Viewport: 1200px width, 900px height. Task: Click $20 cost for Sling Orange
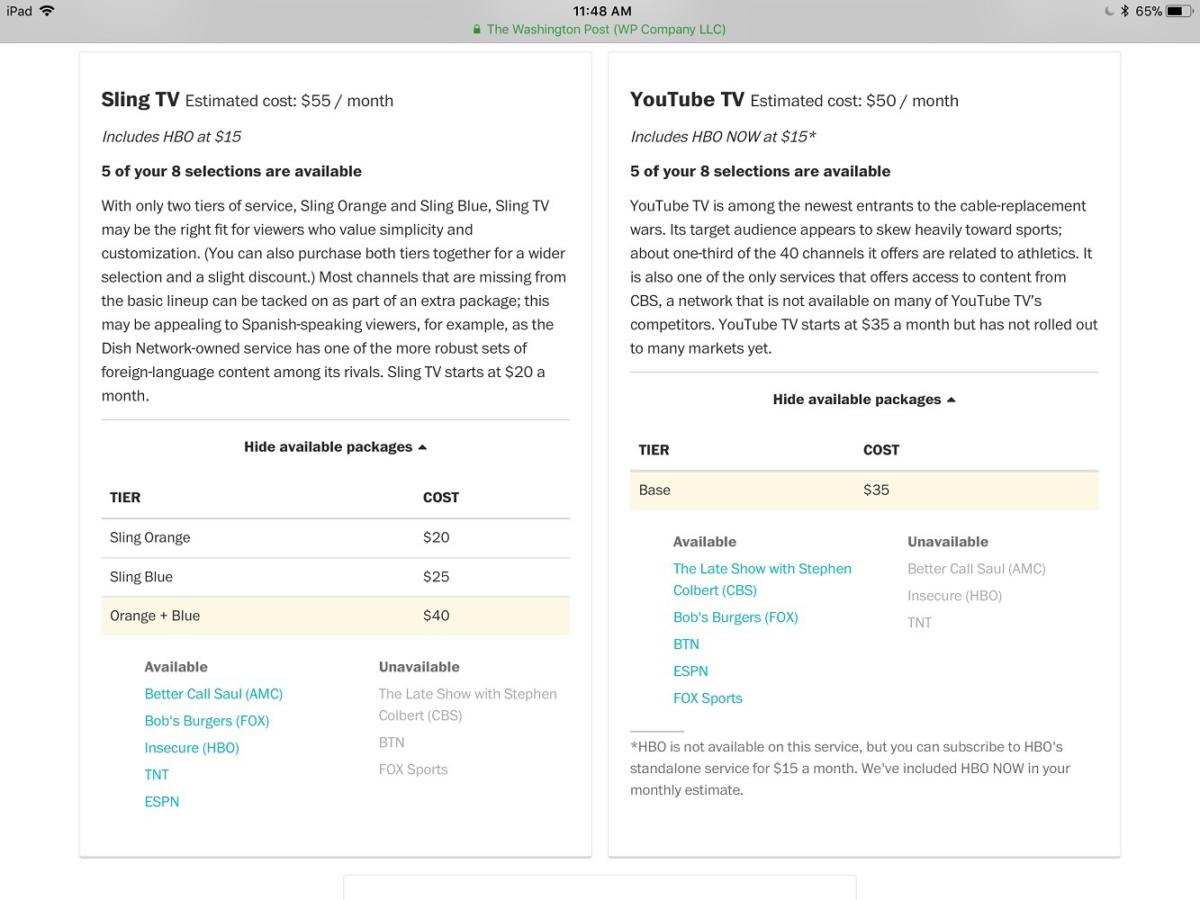436,537
